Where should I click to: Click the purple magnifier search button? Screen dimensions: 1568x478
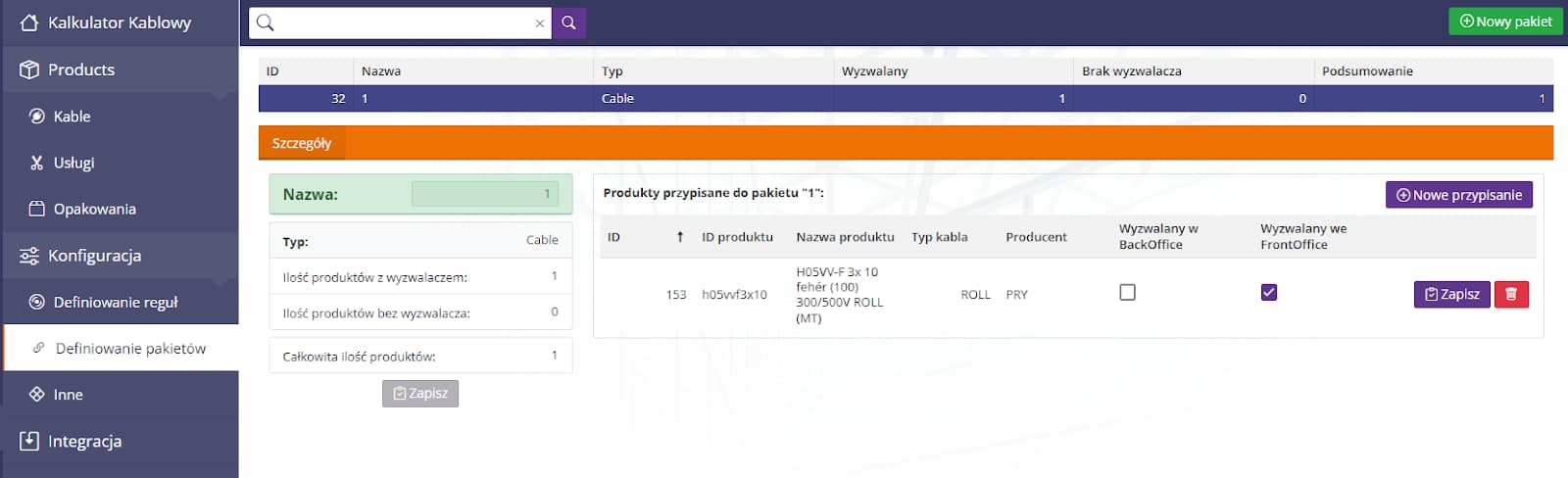point(568,23)
